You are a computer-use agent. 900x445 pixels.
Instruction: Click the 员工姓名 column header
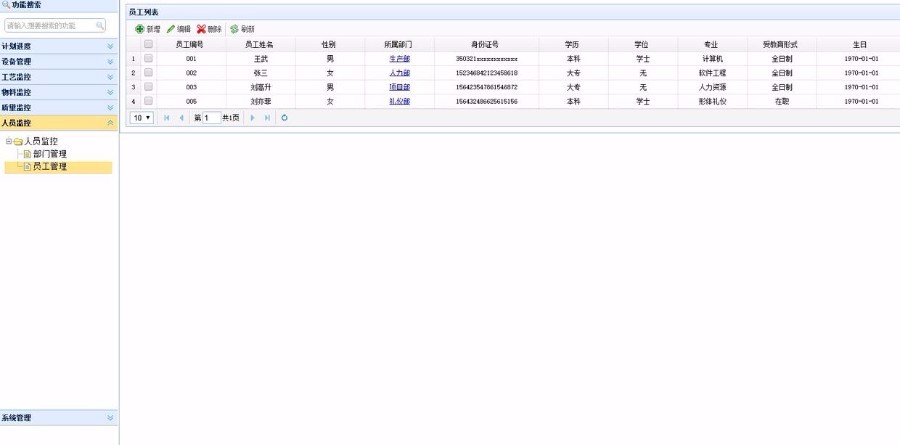[261, 44]
